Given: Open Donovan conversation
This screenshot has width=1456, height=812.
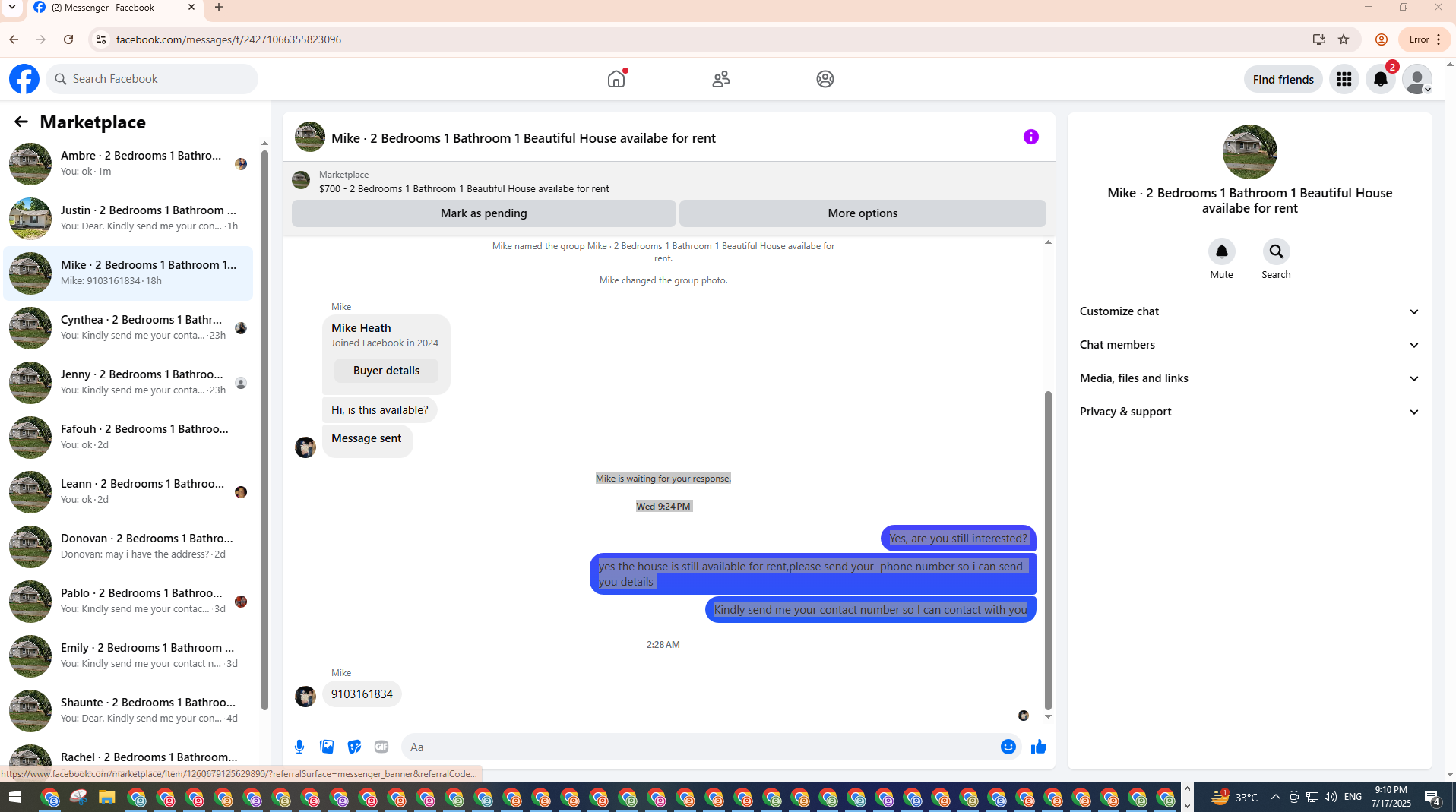Looking at the screenshot, I should click(x=128, y=547).
